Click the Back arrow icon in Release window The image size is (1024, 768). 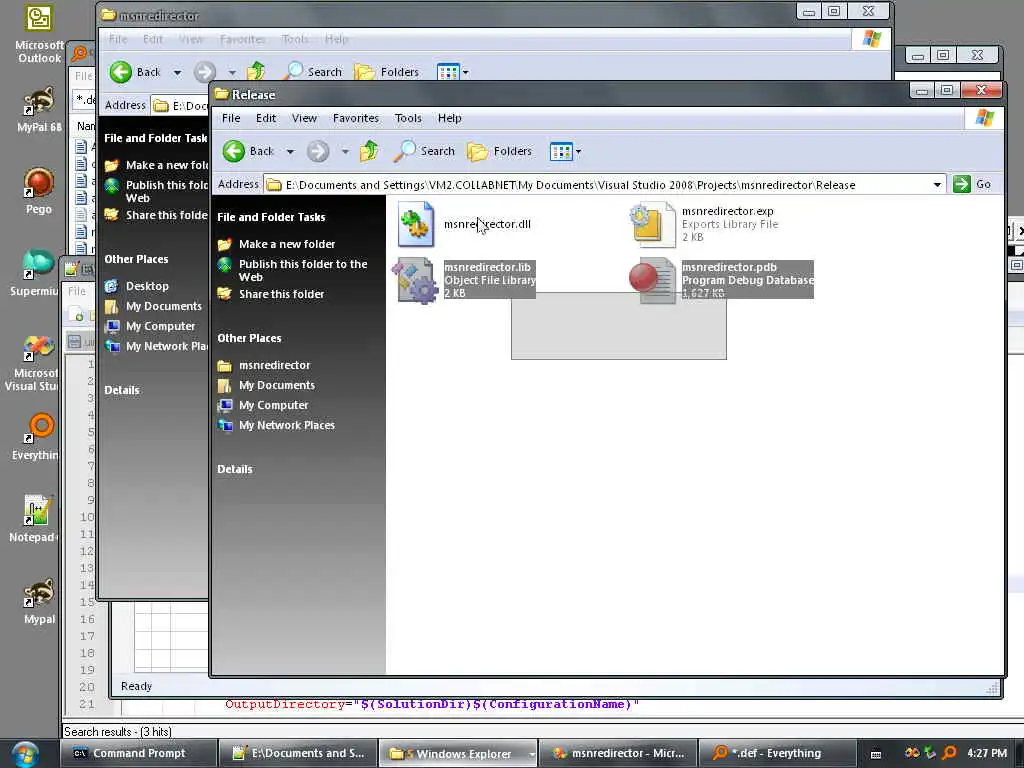[234, 152]
